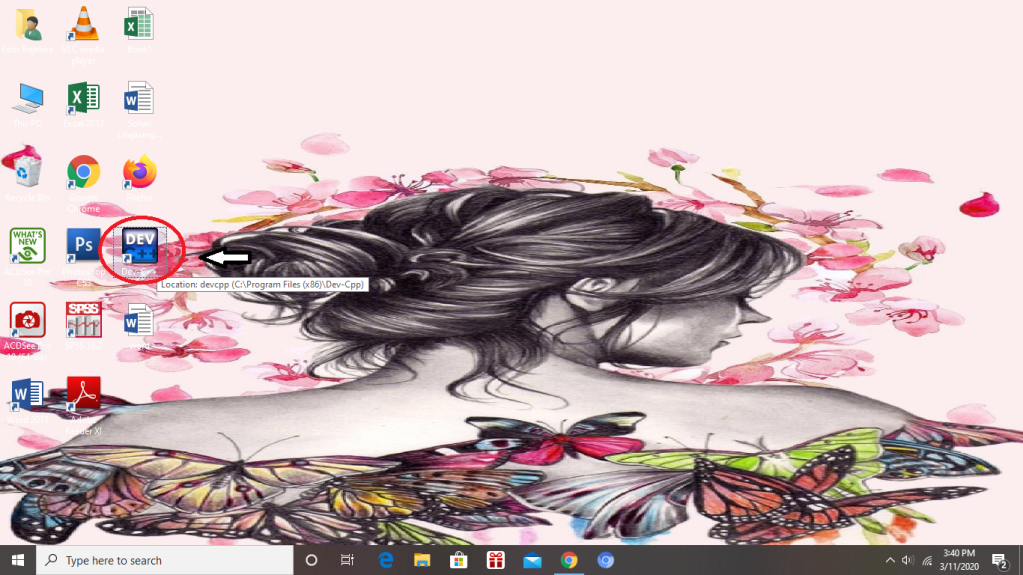Open the Action Center notifications

click(x=998, y=560)
